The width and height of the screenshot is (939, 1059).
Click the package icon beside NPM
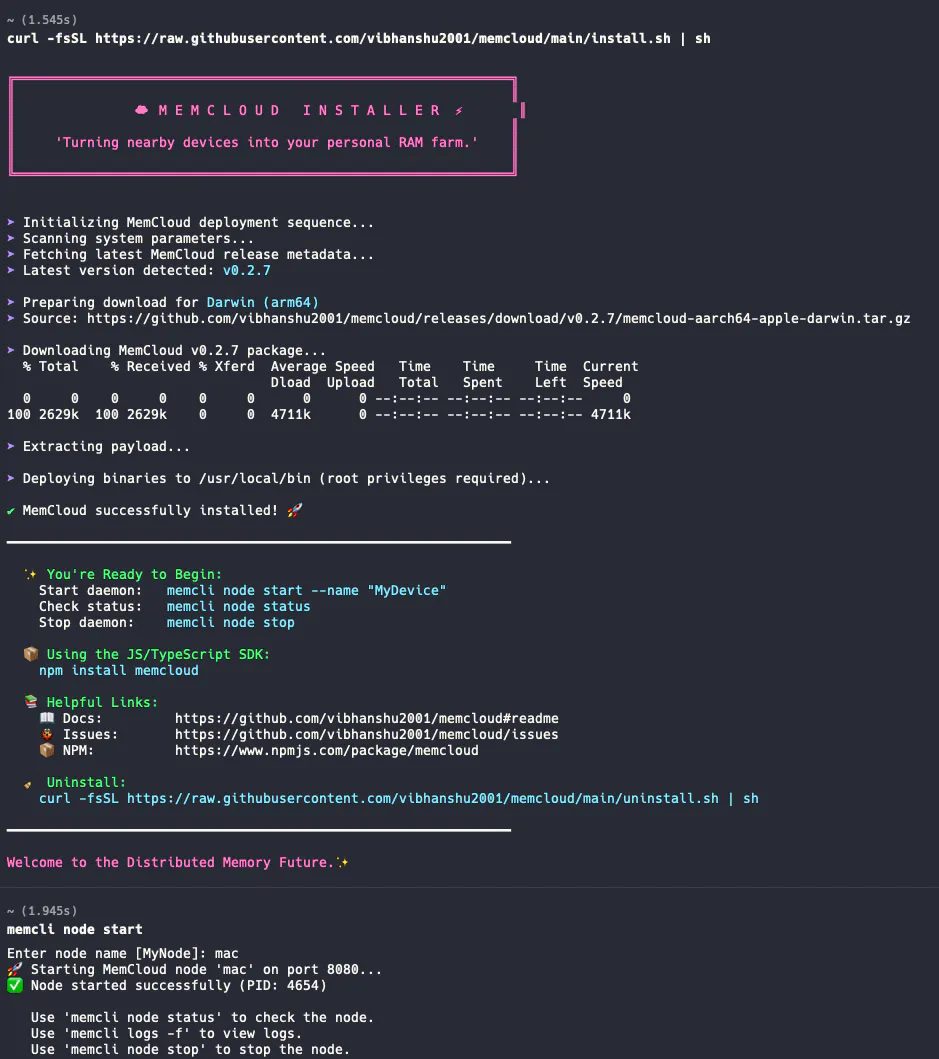[x=47, y=750]
